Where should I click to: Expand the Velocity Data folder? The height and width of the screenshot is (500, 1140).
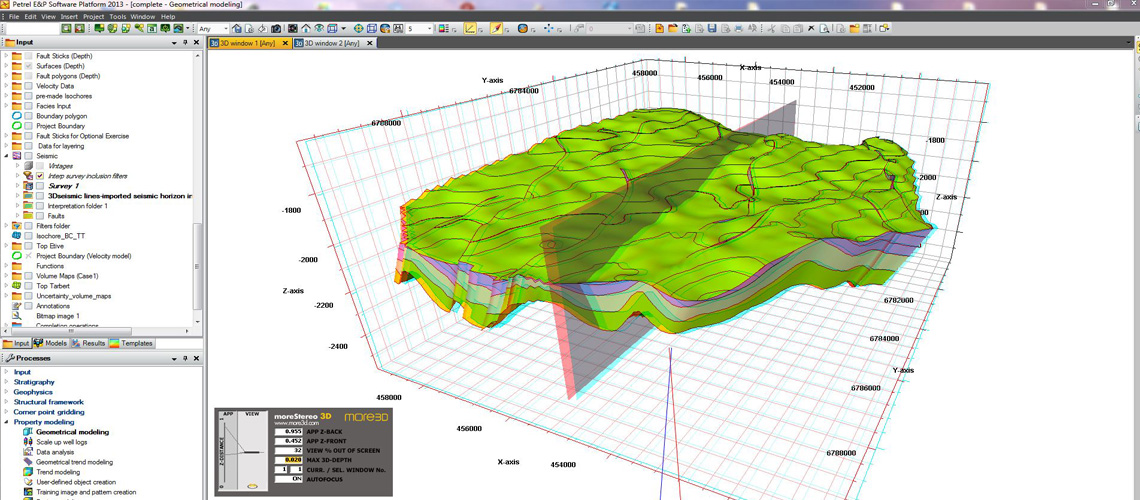7,86
